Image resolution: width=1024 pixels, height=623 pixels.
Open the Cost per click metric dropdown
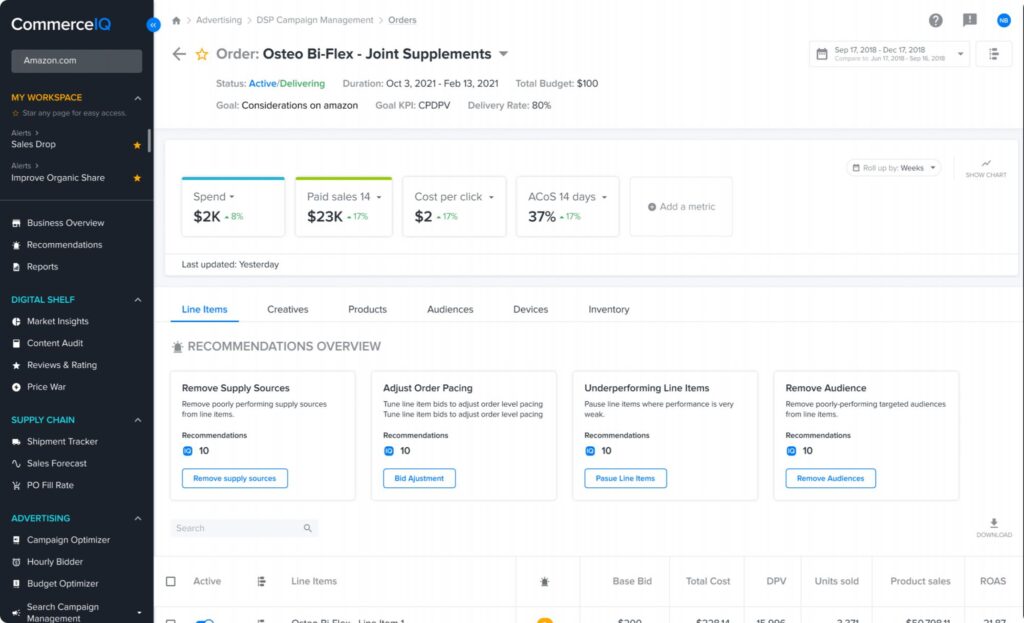491,197
